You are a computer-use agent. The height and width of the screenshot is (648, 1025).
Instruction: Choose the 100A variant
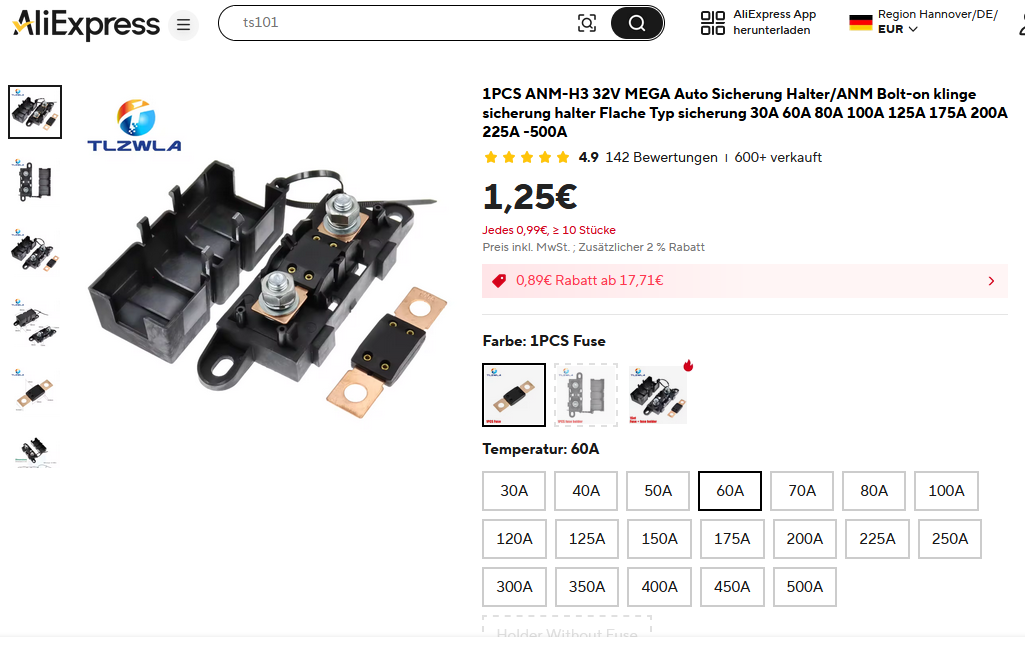pyautogui.click(x=946, y=491)
